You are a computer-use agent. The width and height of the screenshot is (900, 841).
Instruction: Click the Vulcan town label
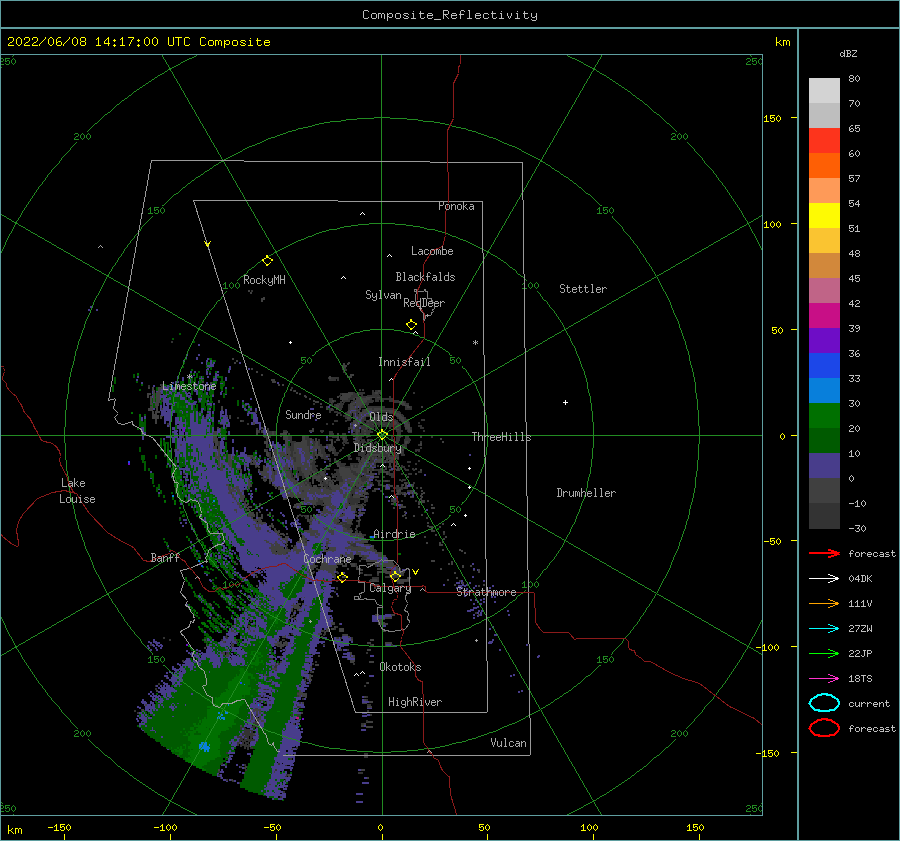pos(509,743)
